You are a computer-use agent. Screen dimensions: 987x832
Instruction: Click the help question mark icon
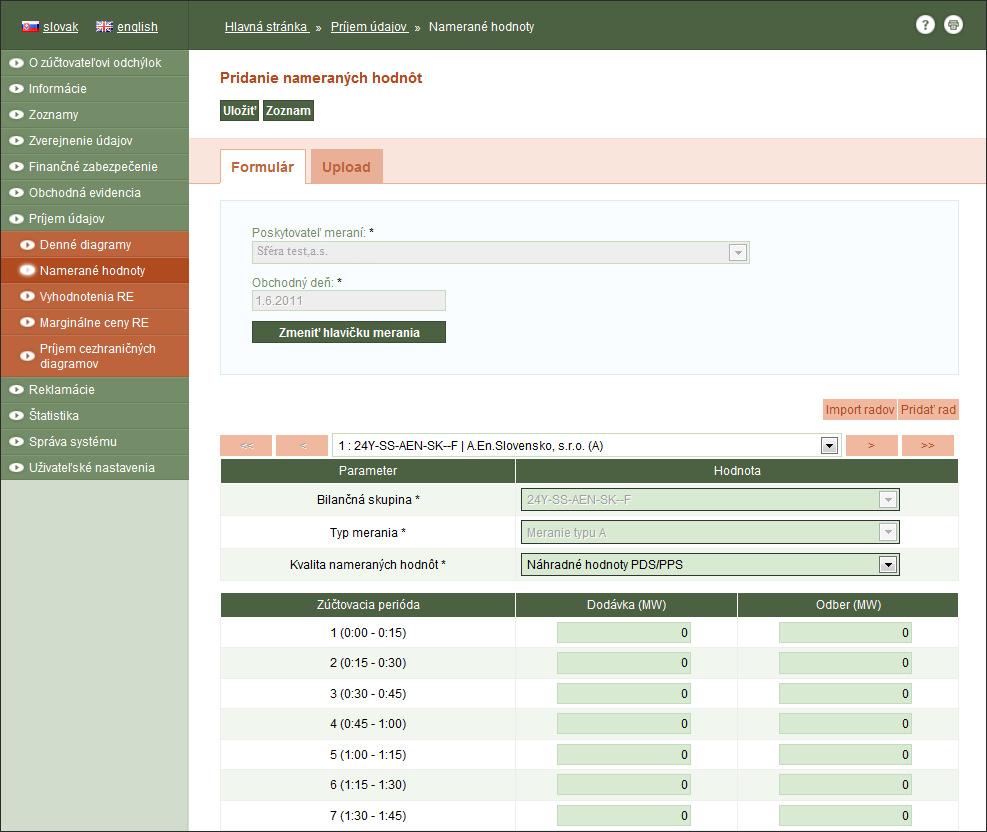(x=925, y=25)
